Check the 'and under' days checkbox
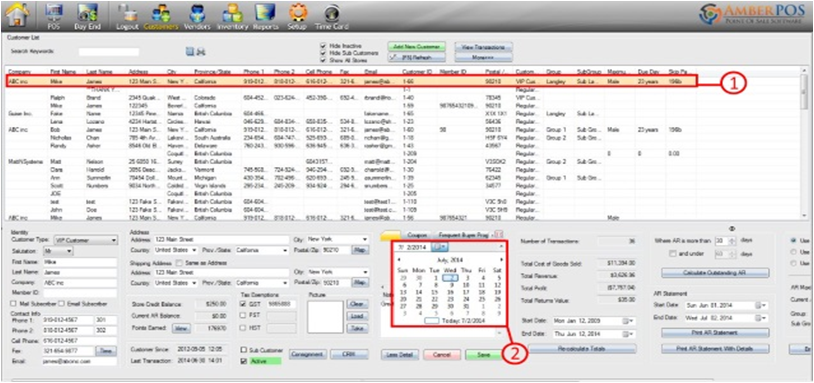Viewport: 814px width, 383px height. [x=673, y=253]
